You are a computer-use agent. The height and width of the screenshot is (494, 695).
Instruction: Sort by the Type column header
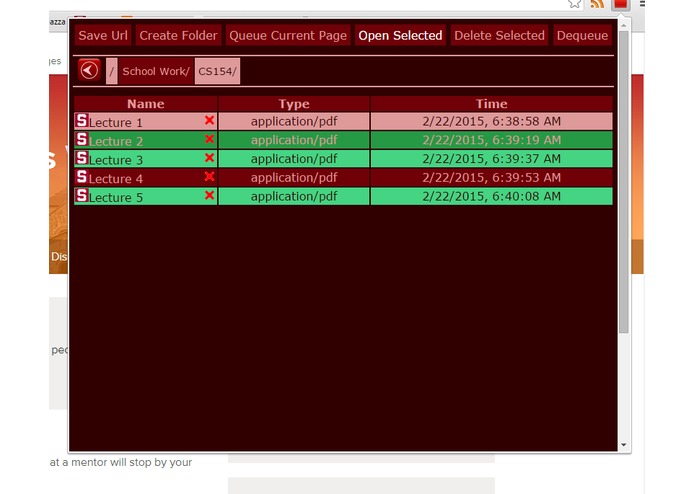tap(294, 104)
